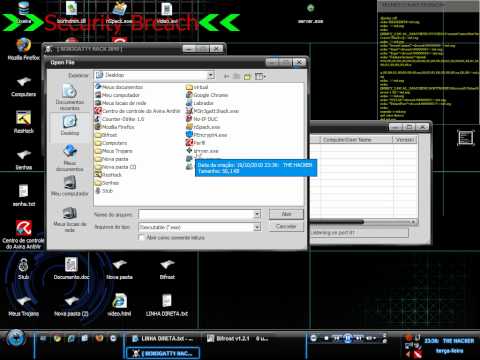
Task: Click the Nome do arquivo input field
Action: pyautogui.click(x=196, y=214)
